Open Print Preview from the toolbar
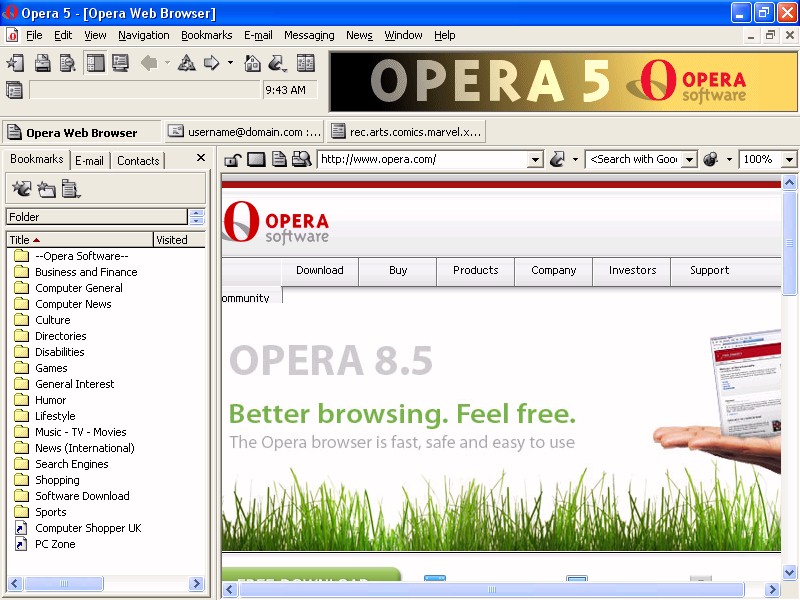The height and width of the screenshot is (600, 800). [68, 63]
